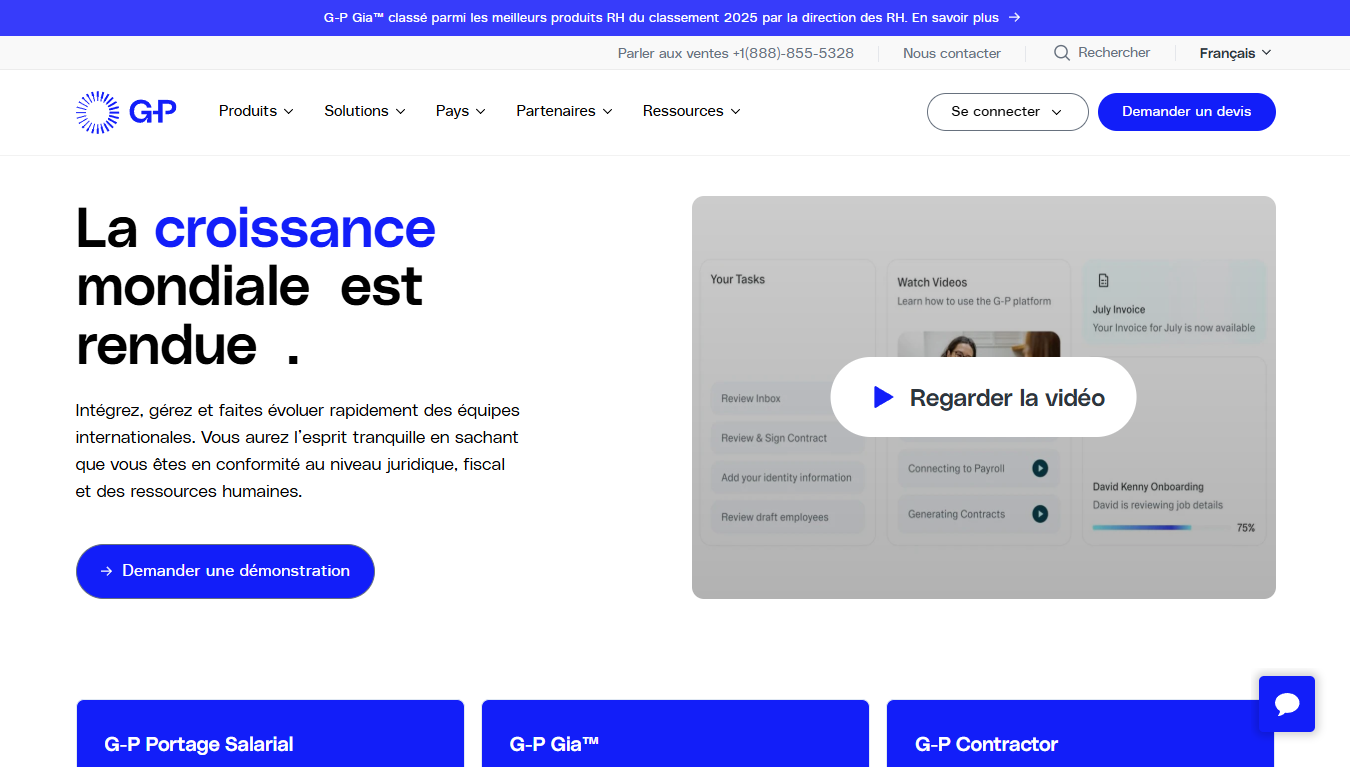Open the Pays dropdown menu
The height and width of the screenshot is (767, 1350).
pyautogui.click(x=461, y=111)
